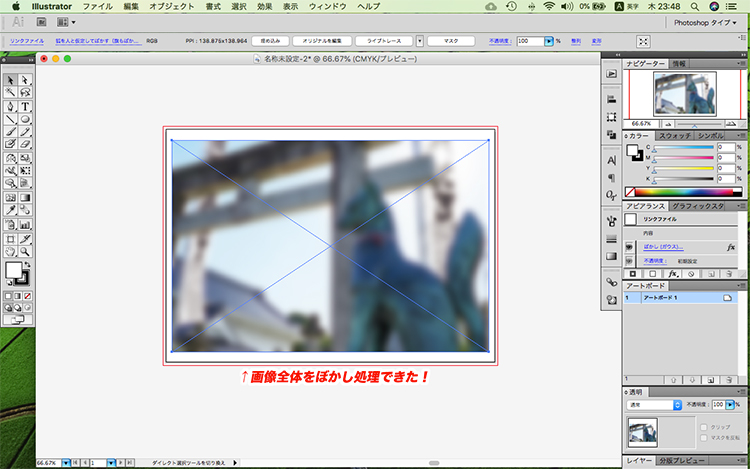Click the マスク button

[451, 41]
